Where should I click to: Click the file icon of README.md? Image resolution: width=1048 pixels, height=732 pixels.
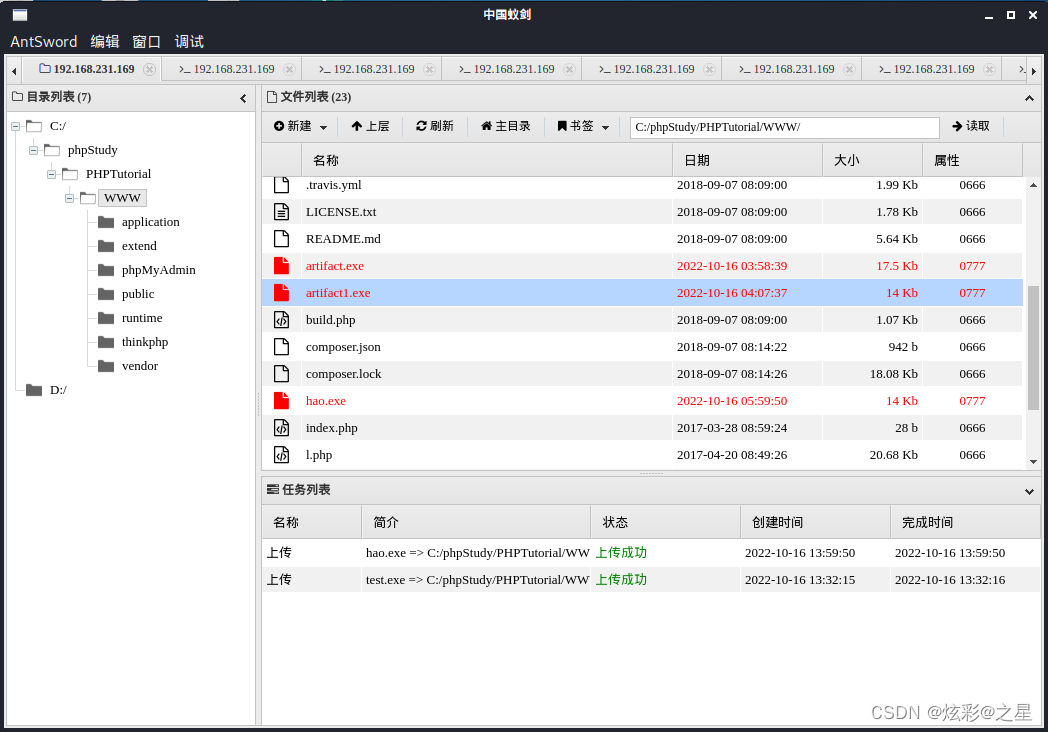(x=281, y=239)
